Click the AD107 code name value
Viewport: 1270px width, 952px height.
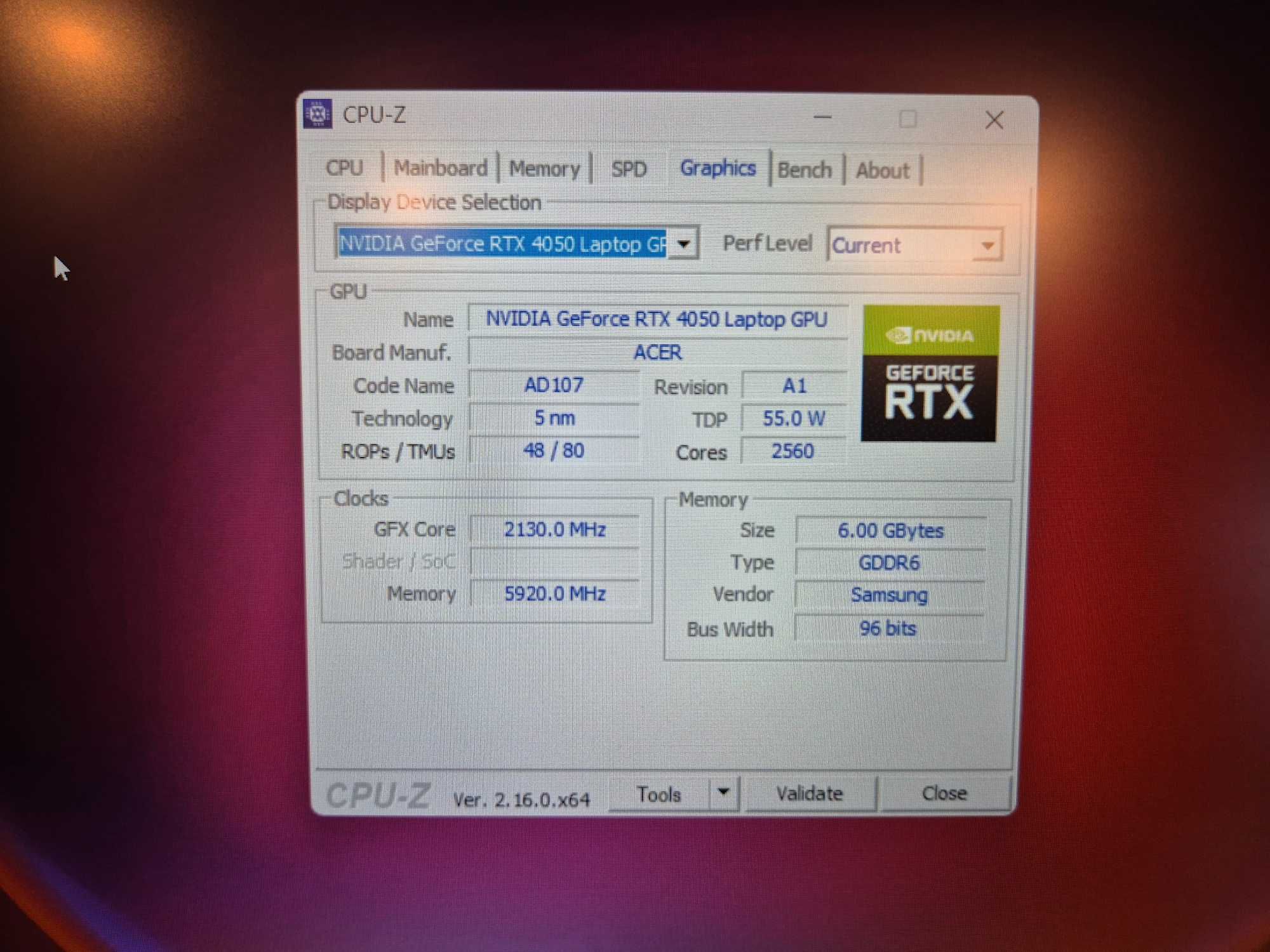[x=554, y=385]
